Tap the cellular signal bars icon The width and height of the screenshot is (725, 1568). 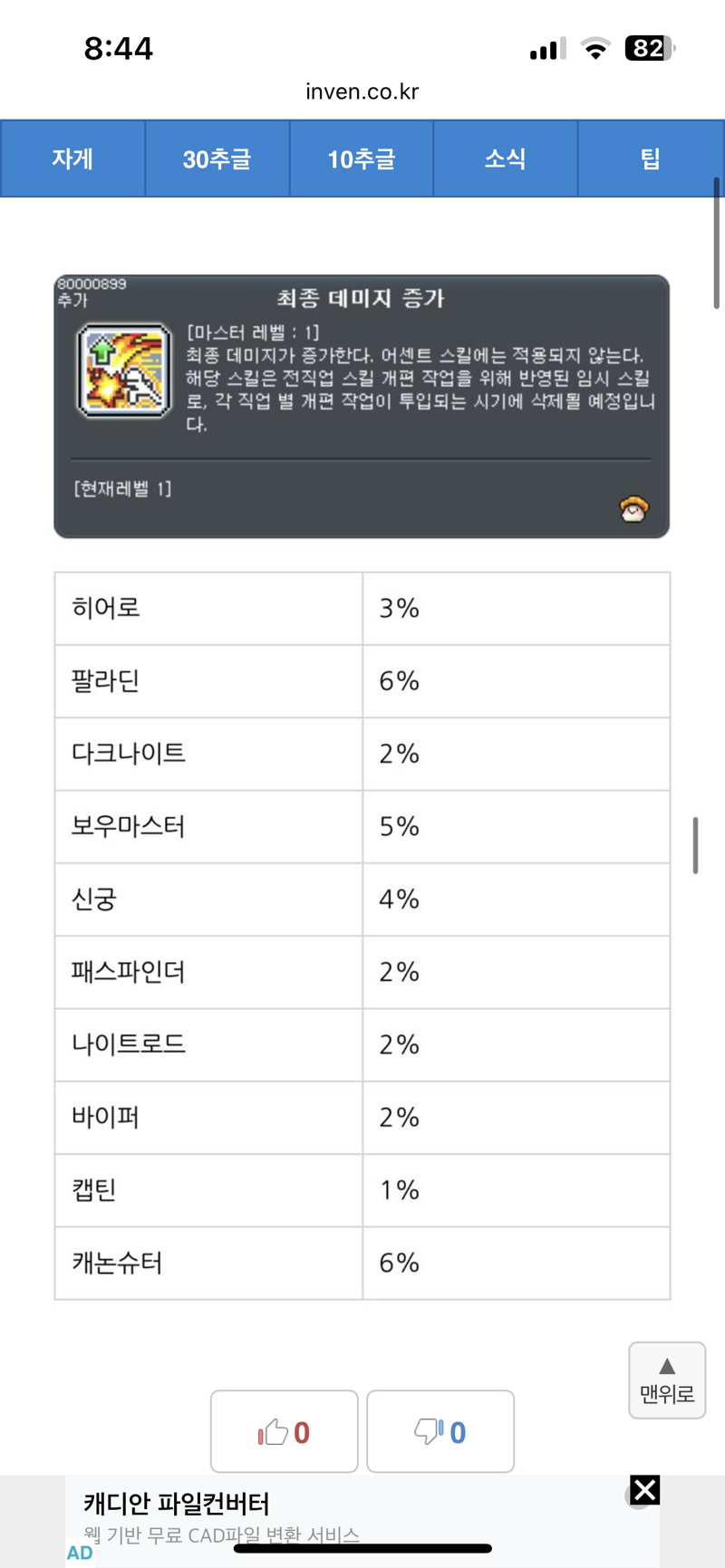tap(547, 49)
